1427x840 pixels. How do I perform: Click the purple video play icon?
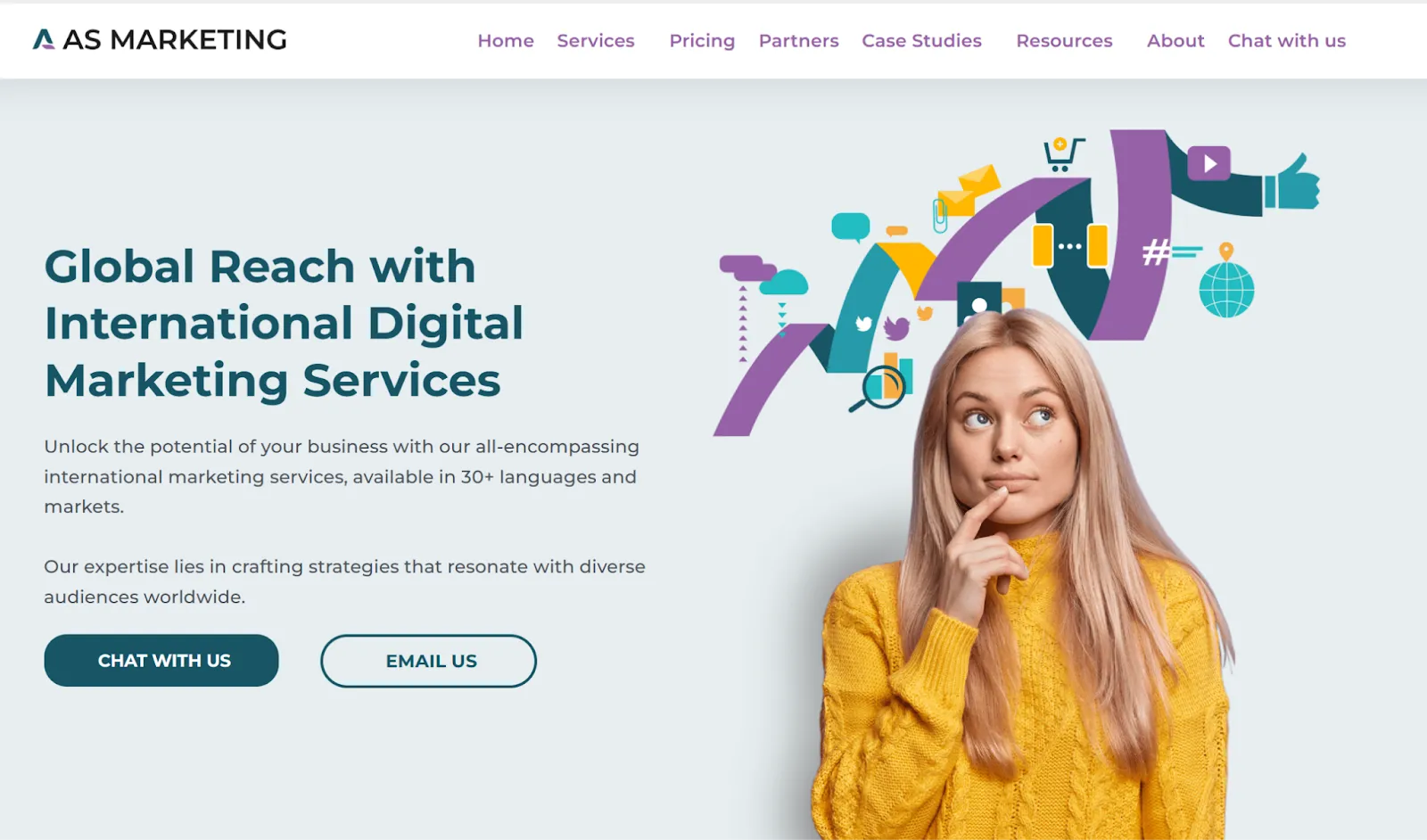tap(1209, 163)
